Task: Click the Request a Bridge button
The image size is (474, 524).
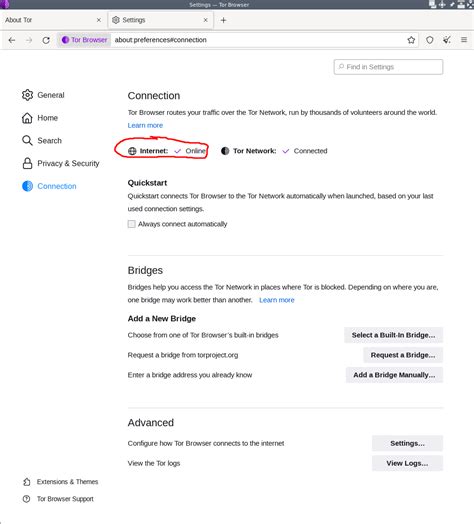Action: coord(403,355)
